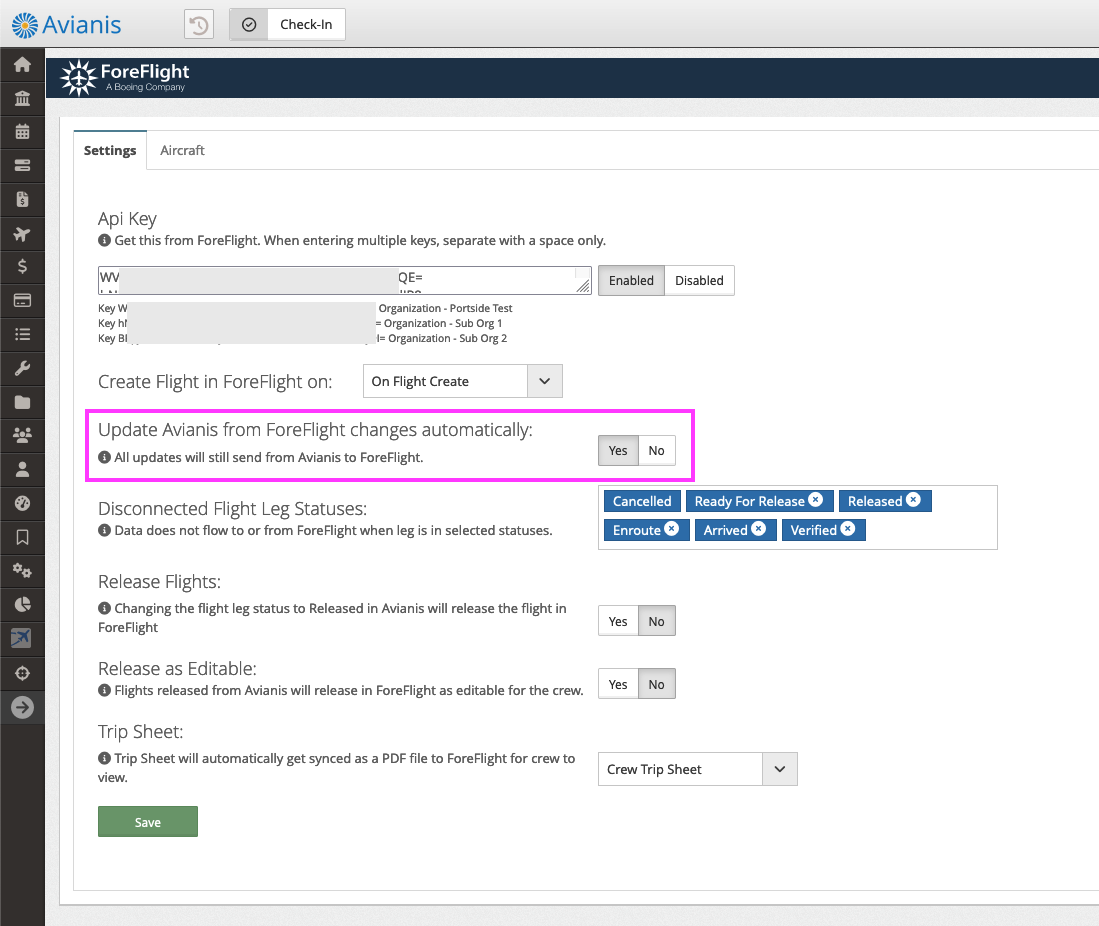
Task: Click the info icon beside Trip Sheet description
Action: point(104,758)
